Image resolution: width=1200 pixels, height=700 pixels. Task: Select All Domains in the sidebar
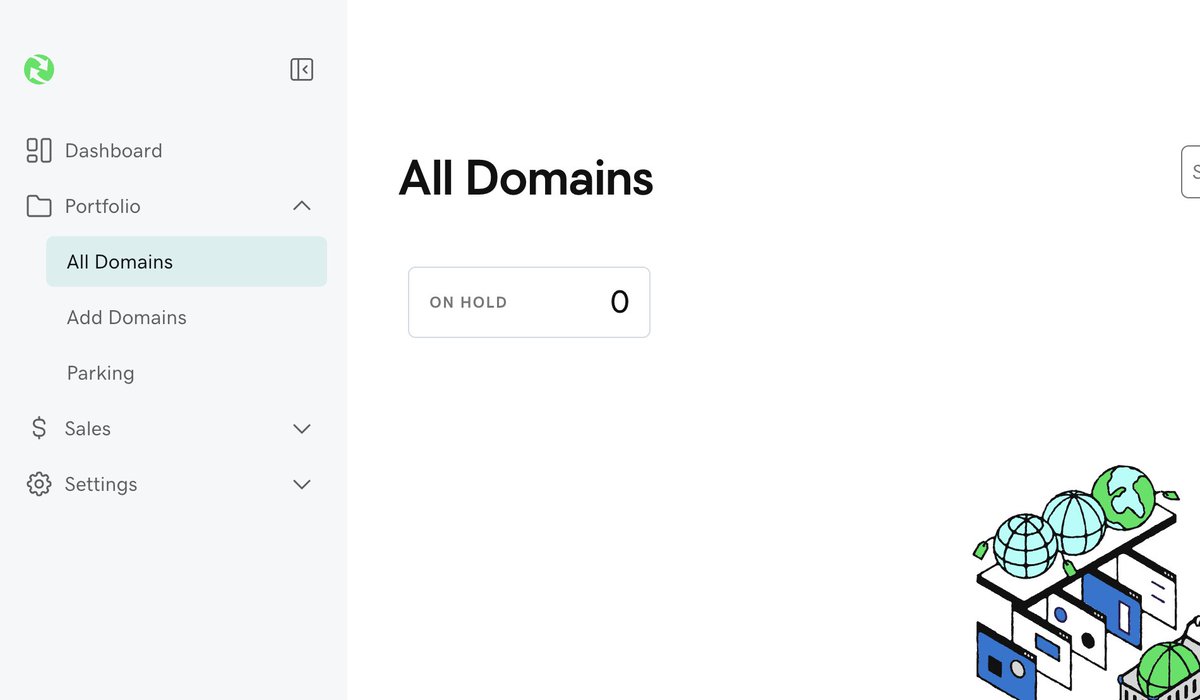coord(186,262)
